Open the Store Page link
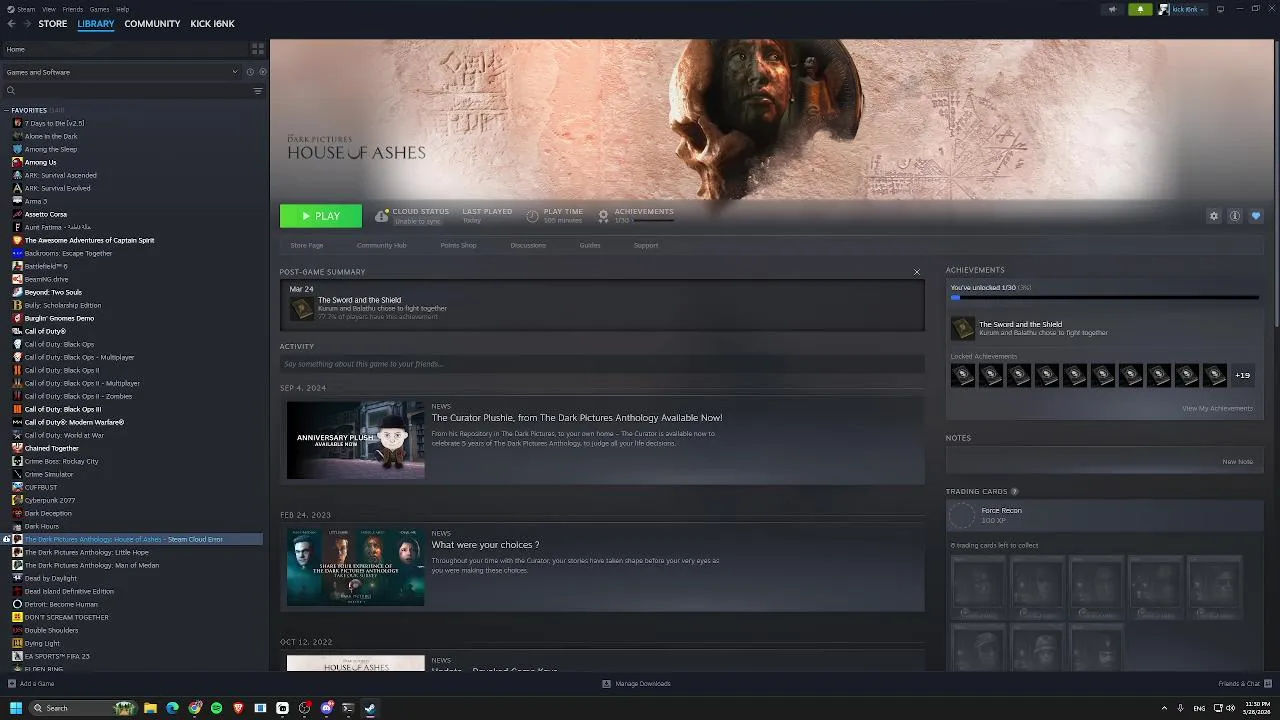 click(x=307, y=245)
